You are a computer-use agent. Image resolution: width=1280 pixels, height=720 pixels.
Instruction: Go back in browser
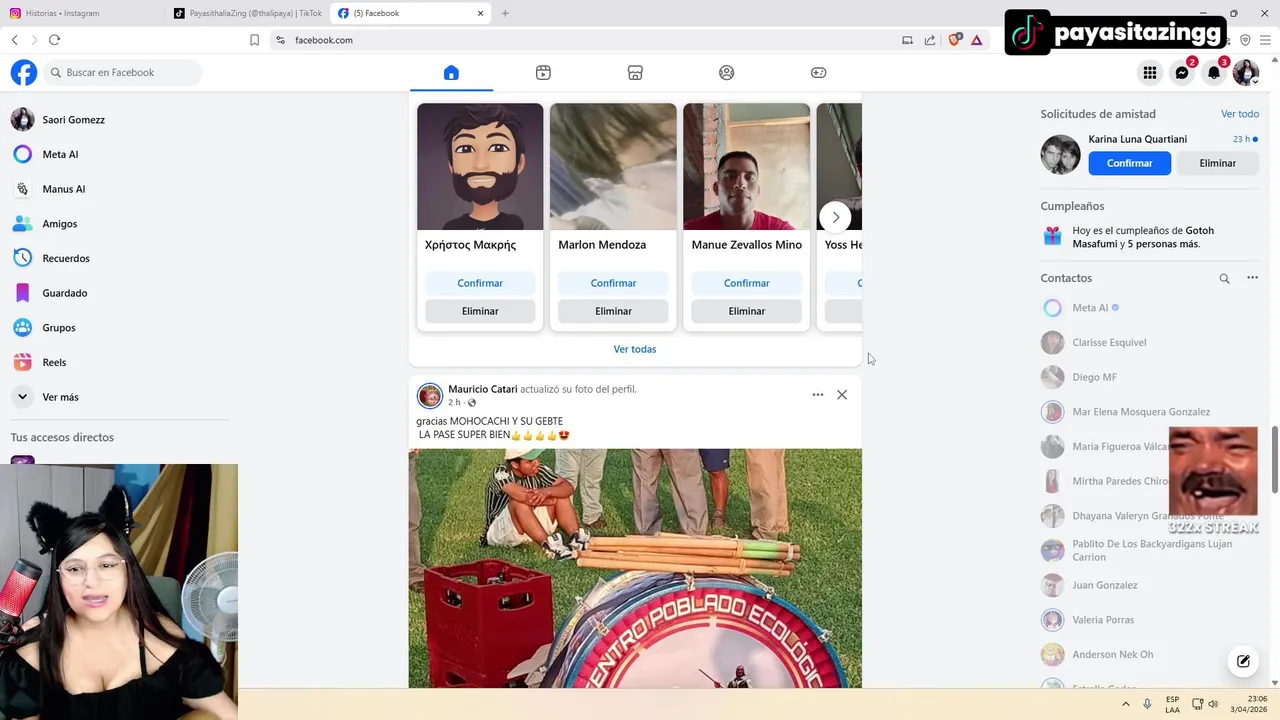14,40
